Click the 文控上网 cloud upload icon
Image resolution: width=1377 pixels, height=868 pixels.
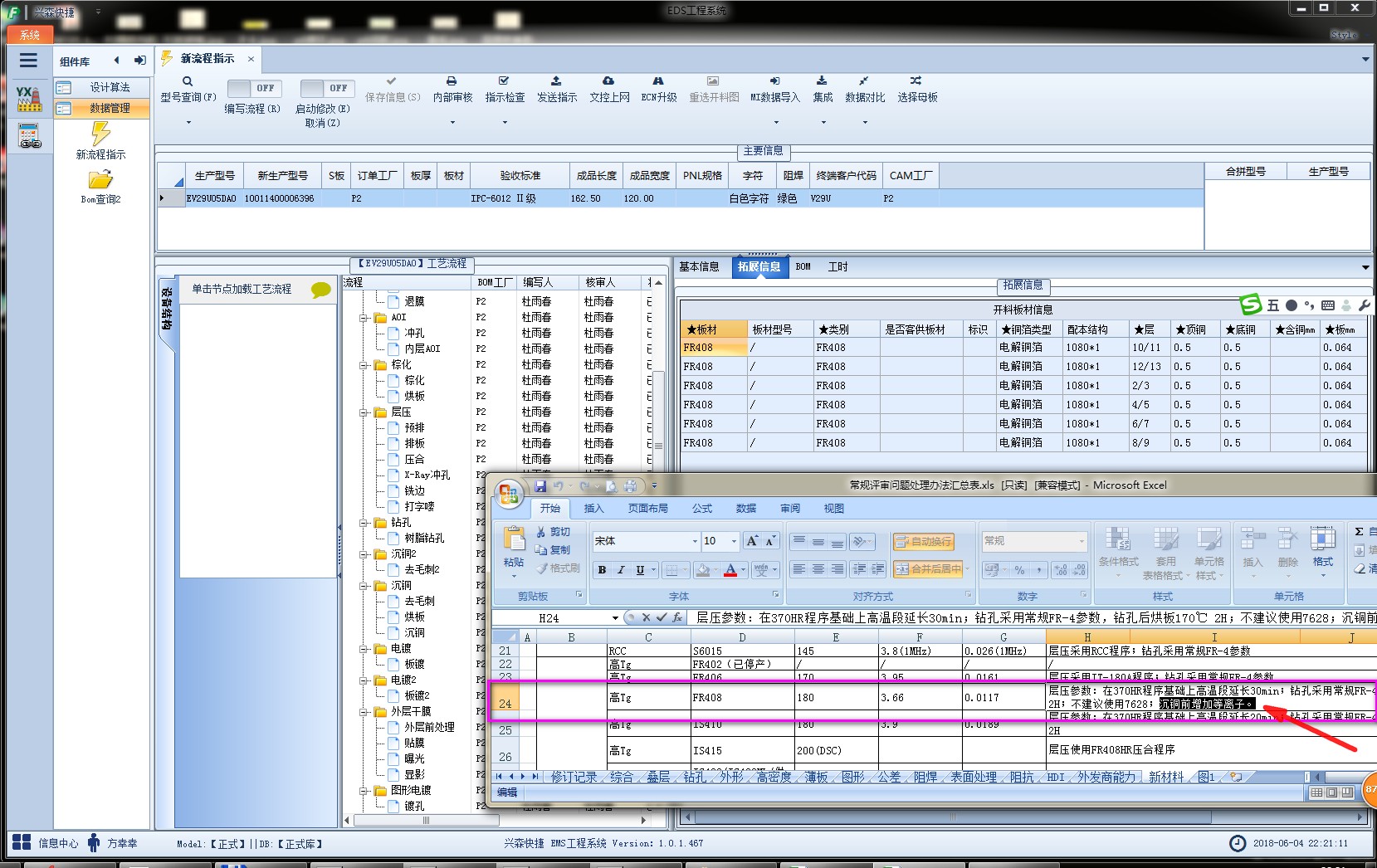[x=608, y=81]
